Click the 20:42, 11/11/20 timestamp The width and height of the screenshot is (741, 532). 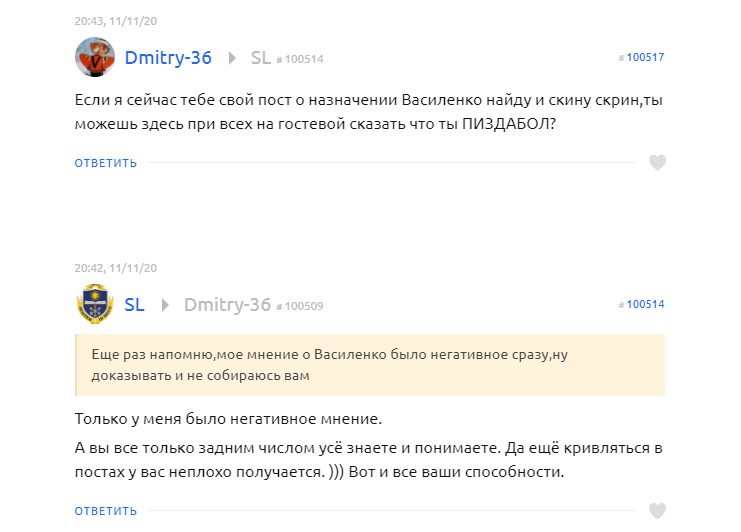[x=115, y=268]
